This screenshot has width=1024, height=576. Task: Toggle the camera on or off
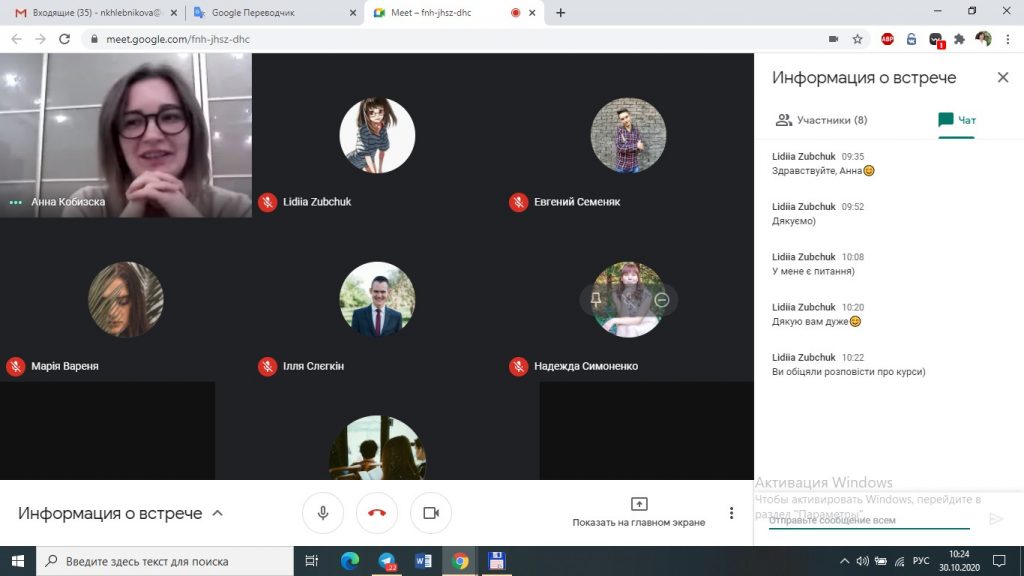point(431,513)
